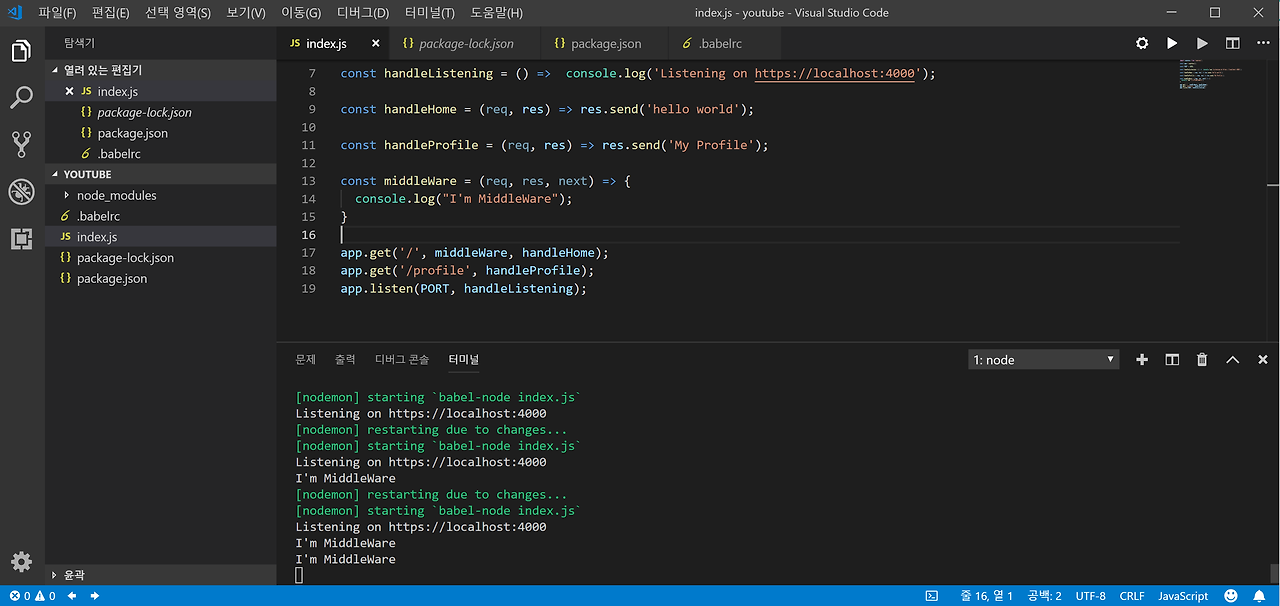Open the Explorer view in activity bar
This screenshot has height=606, width=1280.
click(21, 51)
